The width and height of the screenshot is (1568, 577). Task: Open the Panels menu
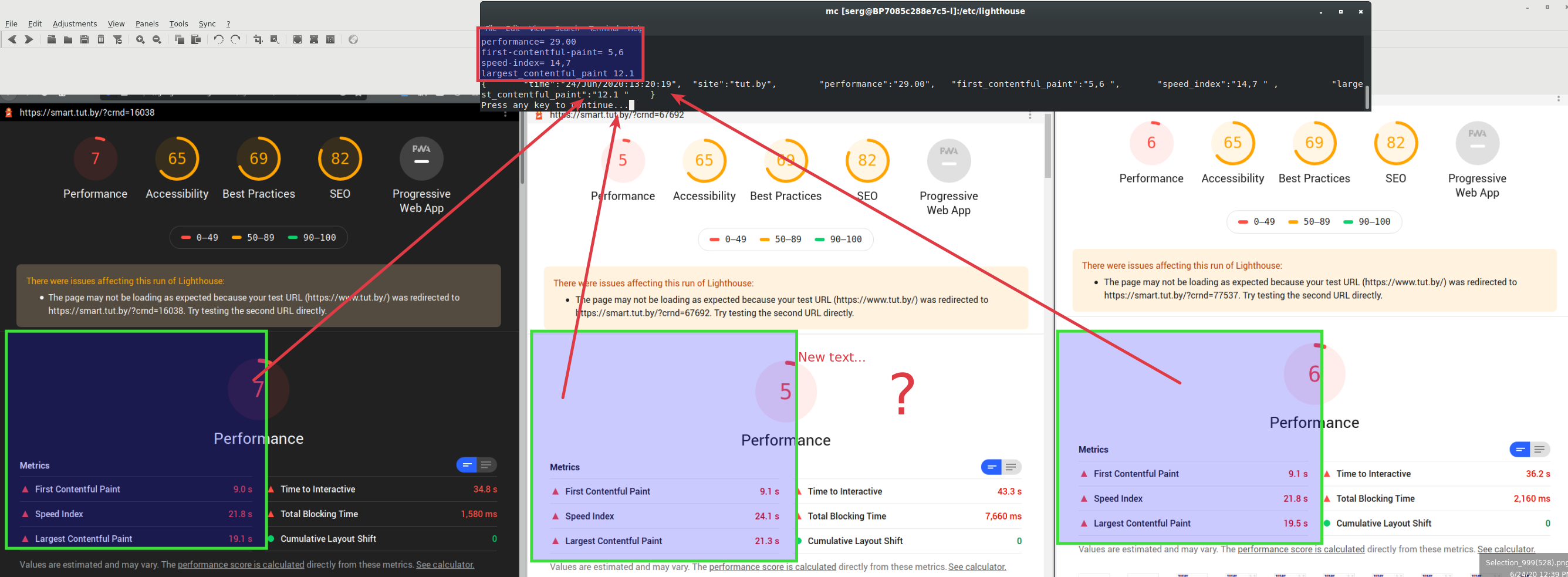(147, 23)
